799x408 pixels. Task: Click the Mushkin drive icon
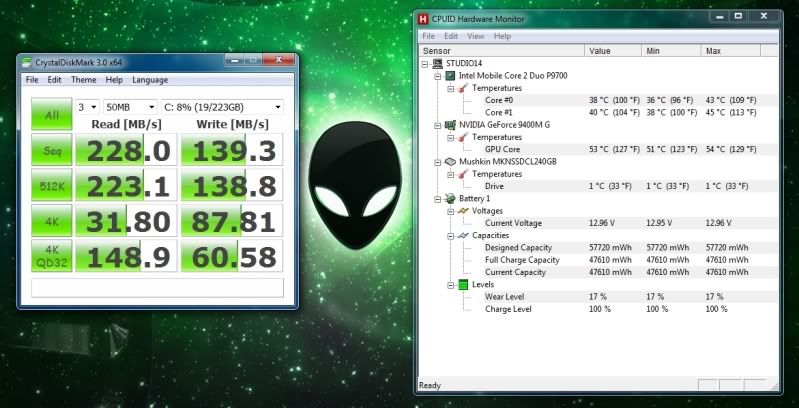(x=450, y=161)
